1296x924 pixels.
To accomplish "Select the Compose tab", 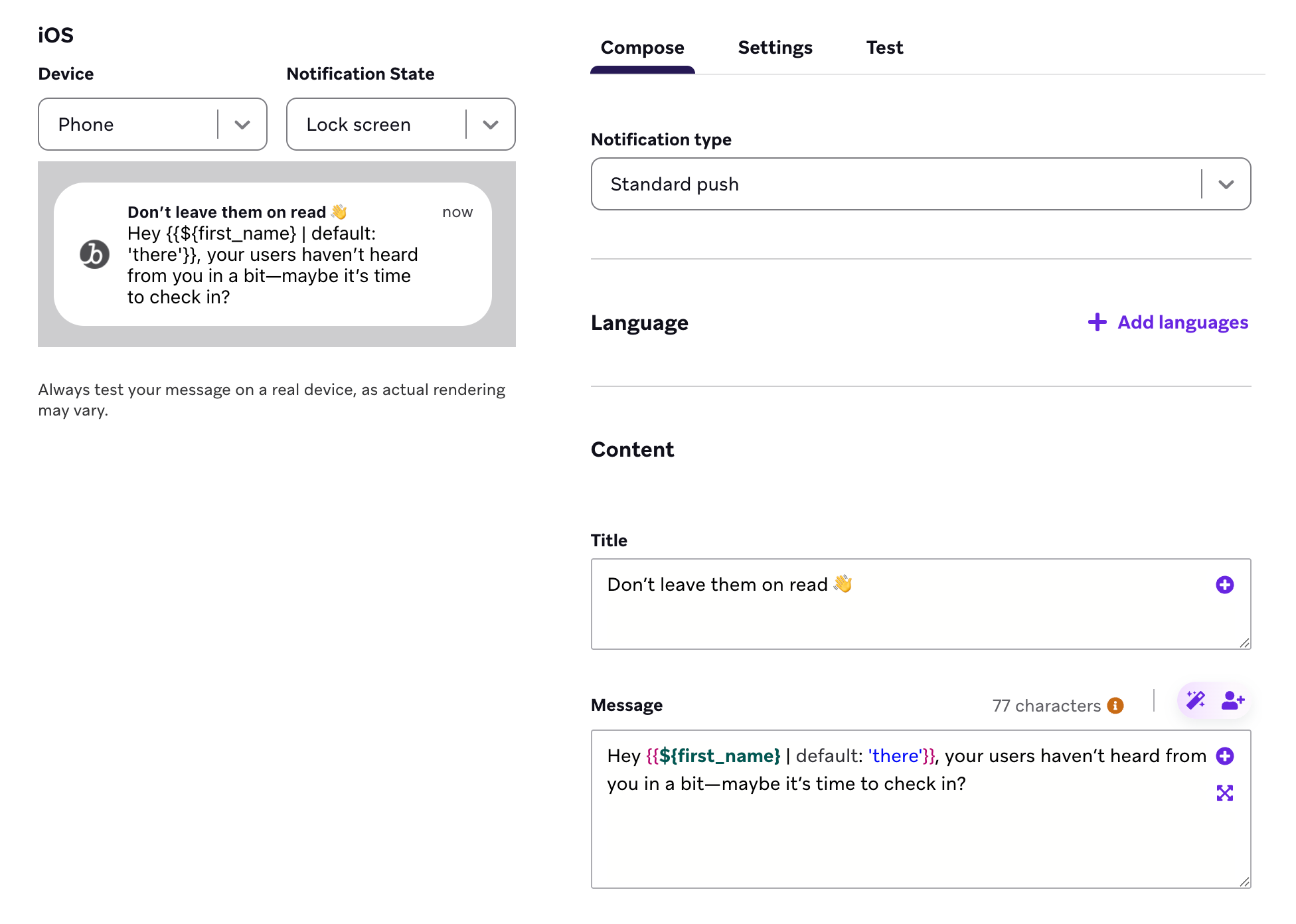I will coord(641,47).
